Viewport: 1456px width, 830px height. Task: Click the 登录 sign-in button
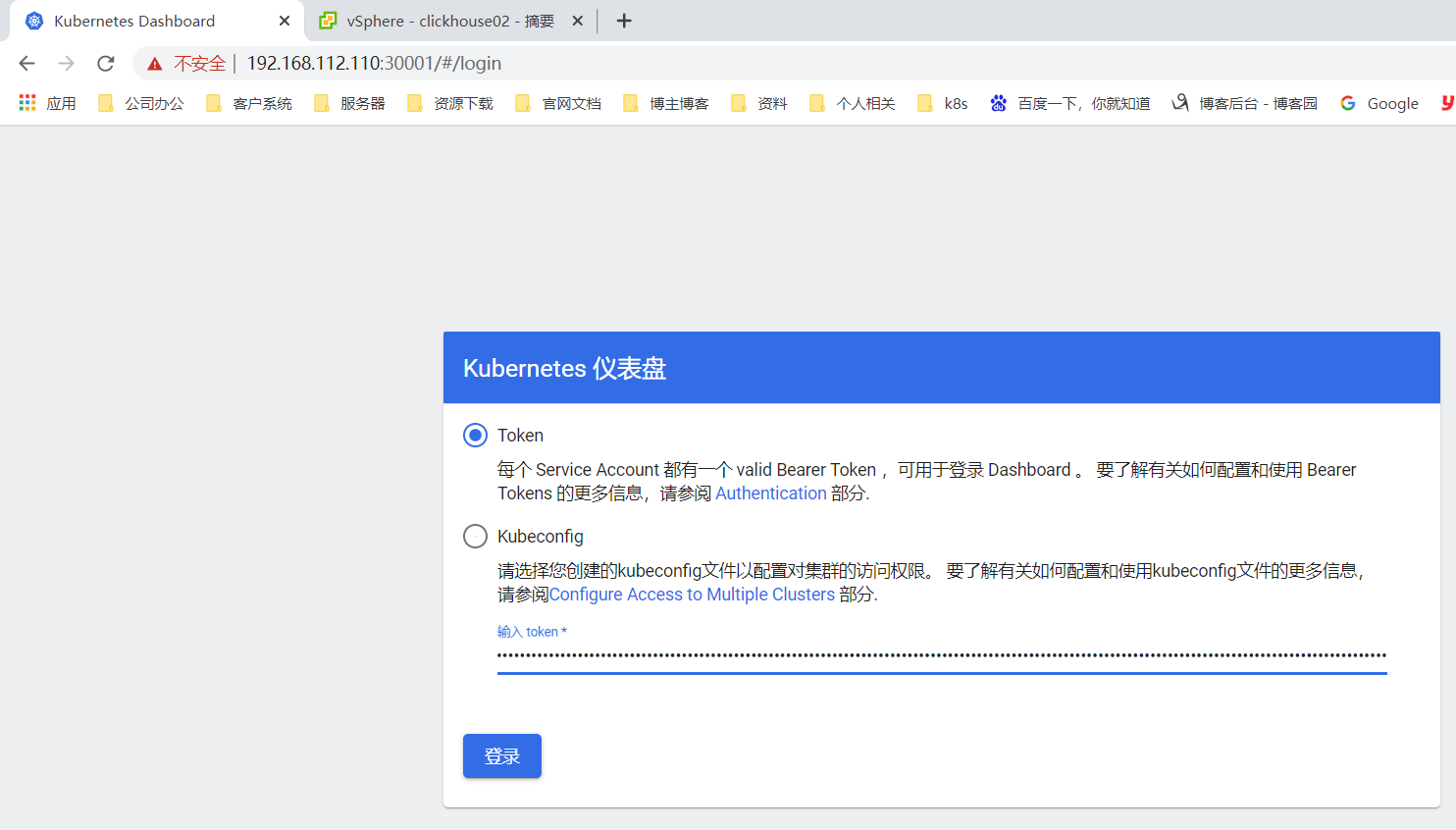coord(502,756)
